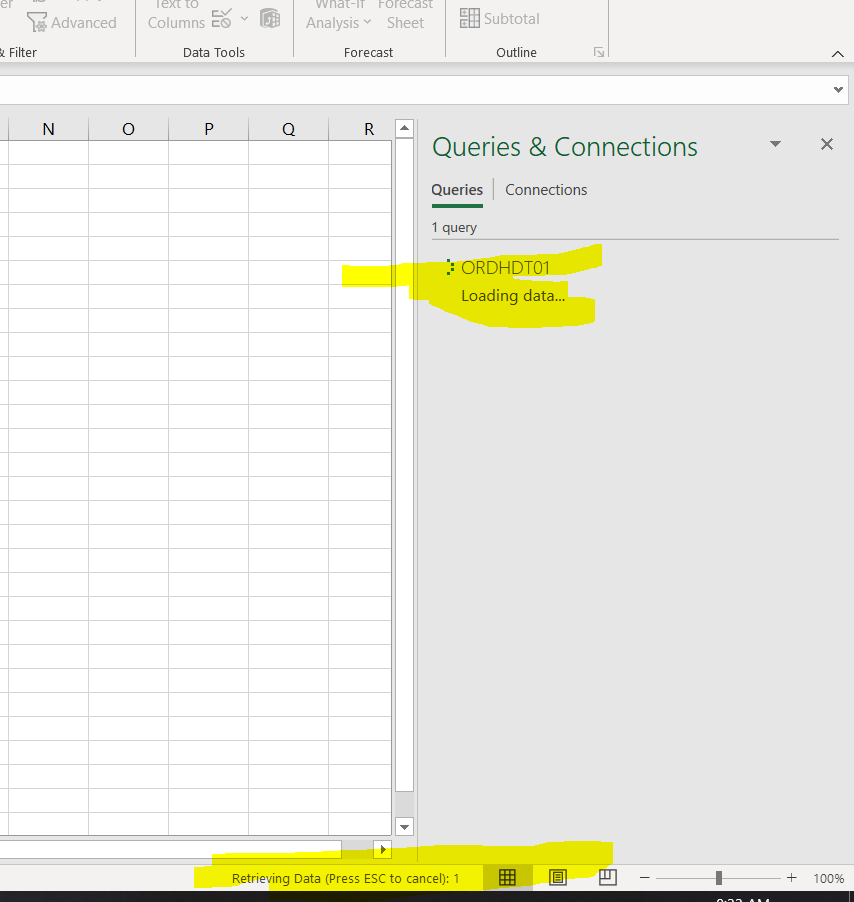Click the Normal view icon
854x902 pixels.
click(x=507, y=877)
